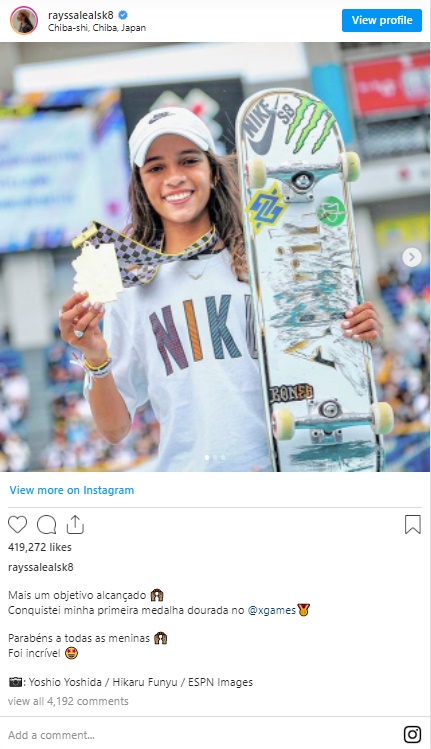The image size is (431, 749).
Task: Click the rayssalealsk8 profile avatar
Action: point(24,21)
